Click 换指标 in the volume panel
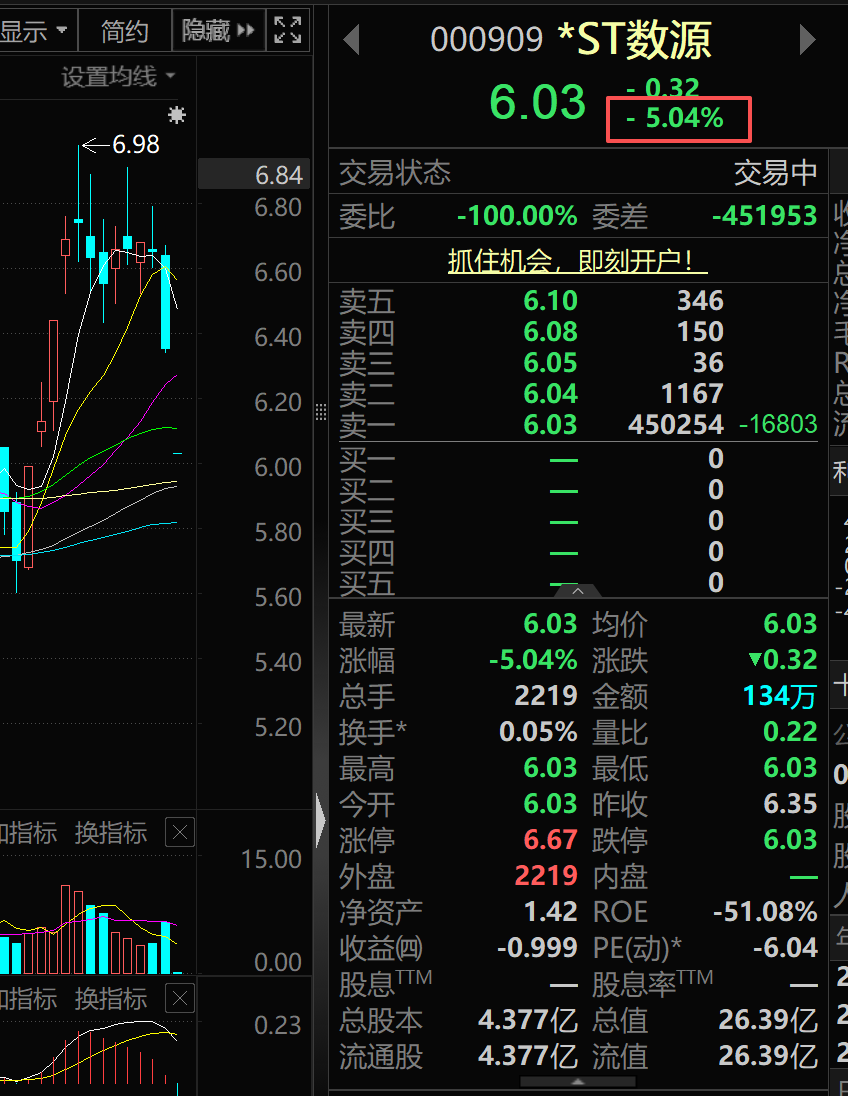The height and width of the screenshot is (1096, 848). pyautogui.click(x=110, y=832)
